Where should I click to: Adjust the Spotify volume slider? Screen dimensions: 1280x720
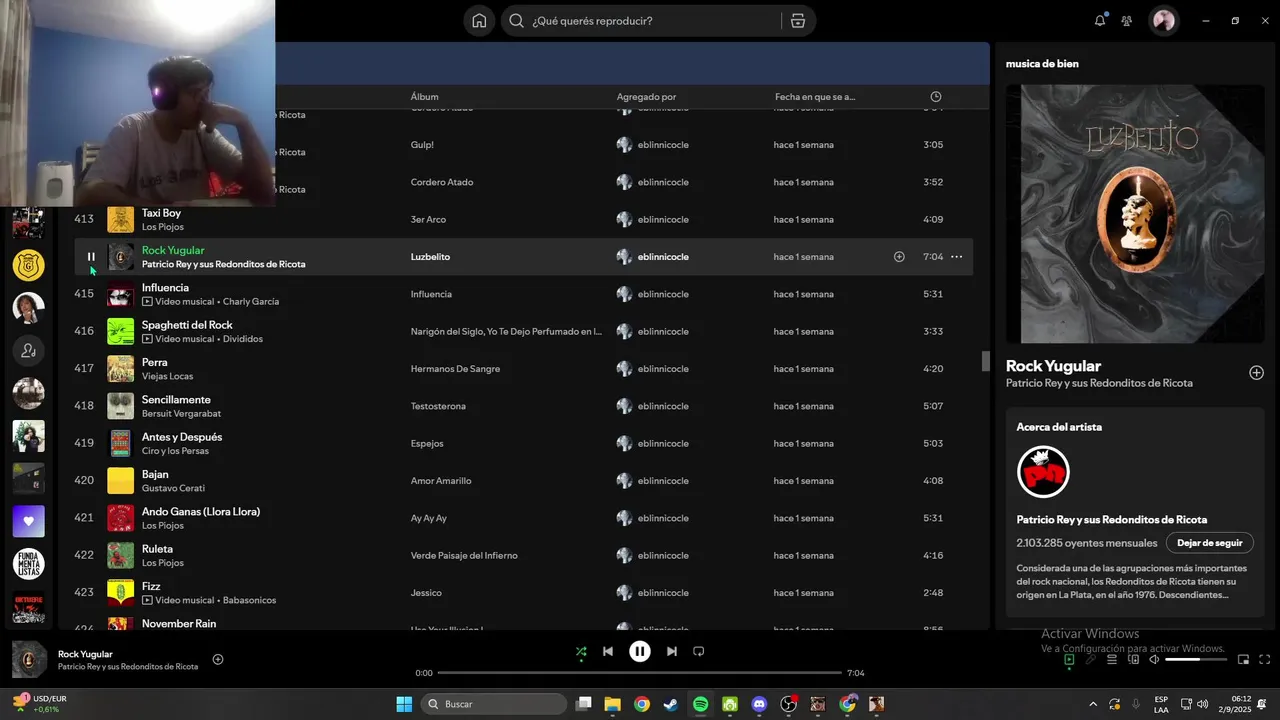[x=1196, y=659]
